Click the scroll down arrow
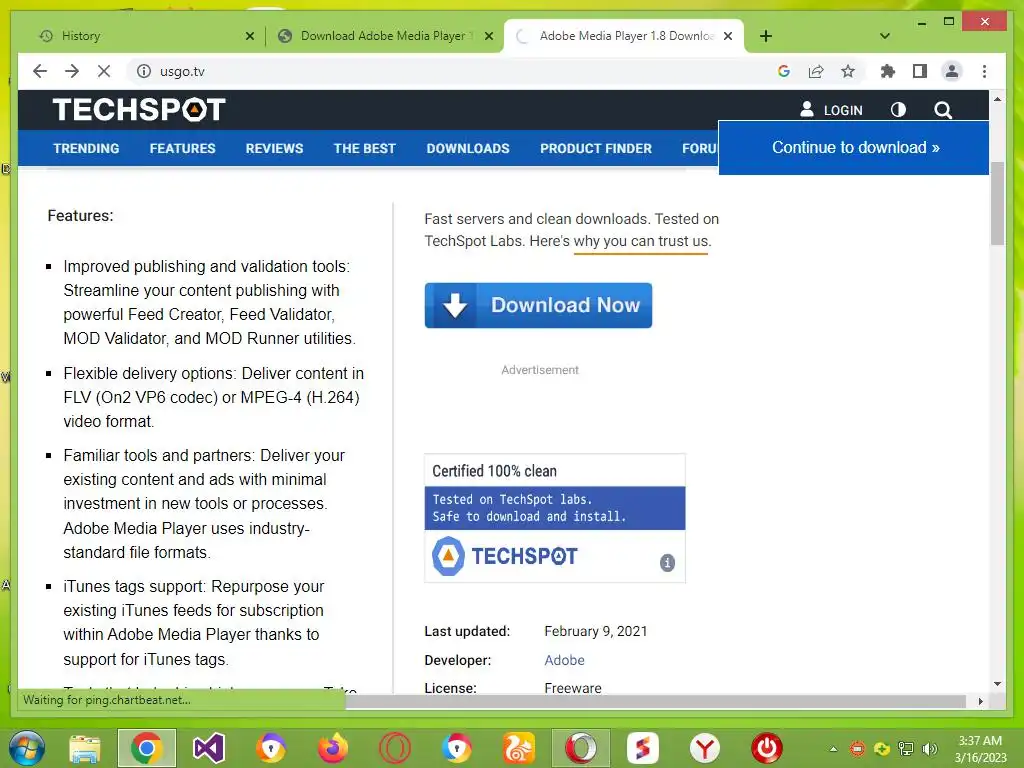This screenshot has height=768, width=1024. 997,684
